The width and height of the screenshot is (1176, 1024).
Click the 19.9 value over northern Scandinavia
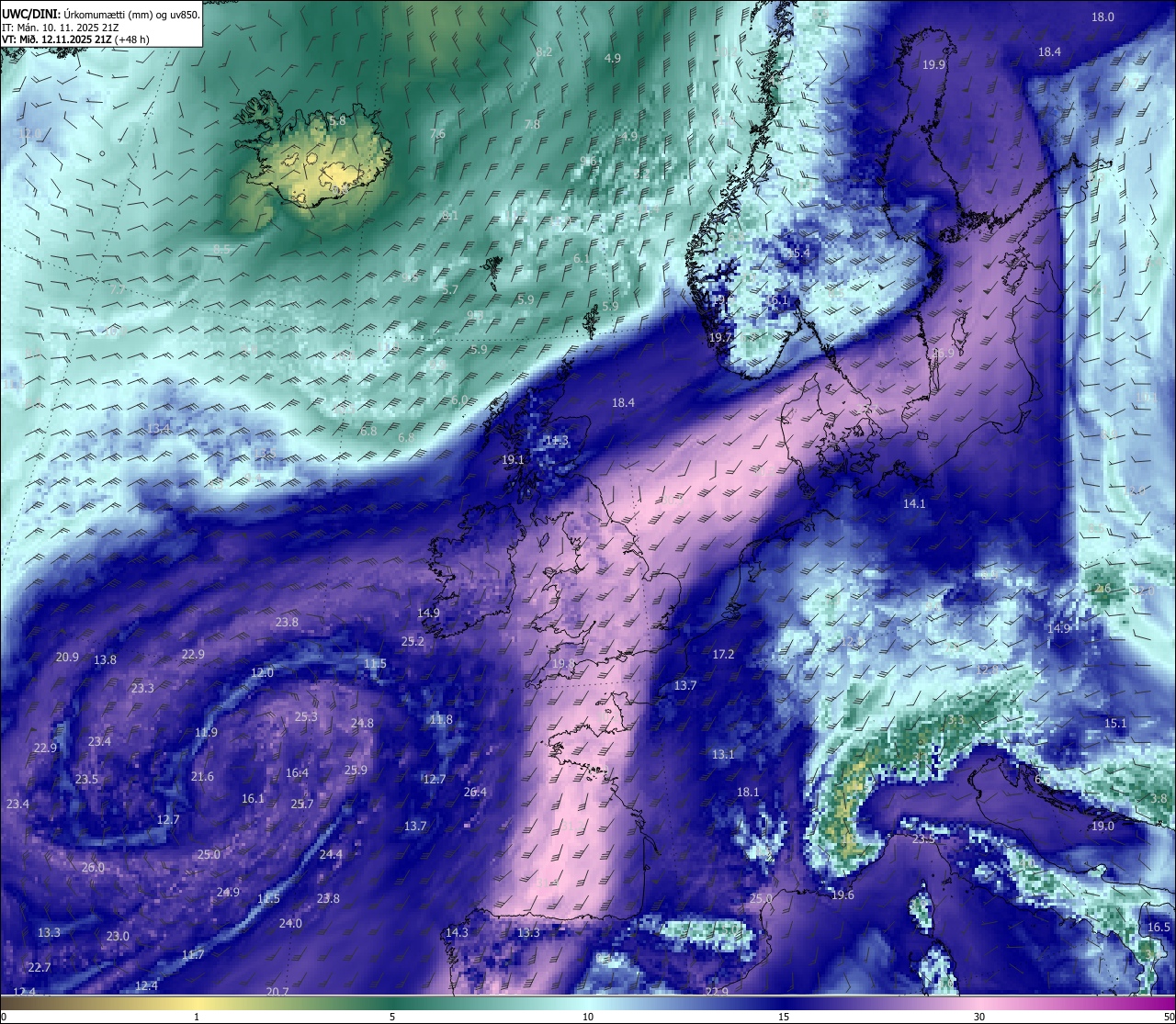pos(933,64)
